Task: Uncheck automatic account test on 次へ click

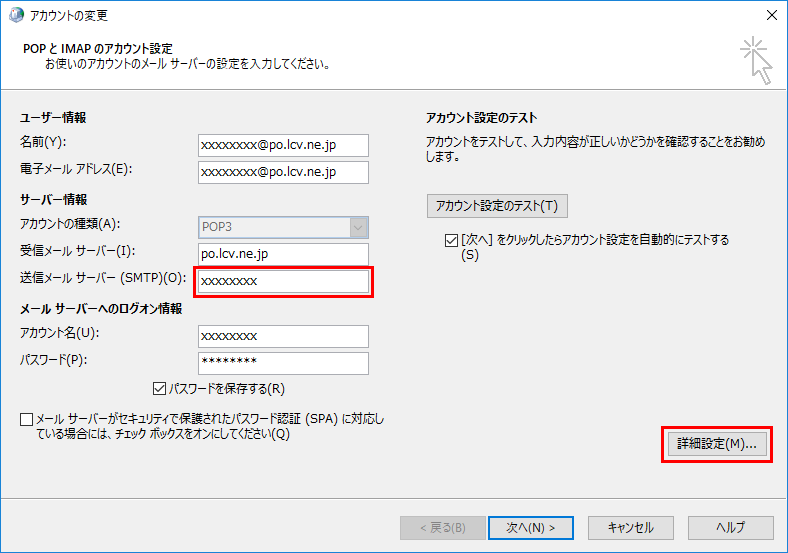Action: point(451,240)
